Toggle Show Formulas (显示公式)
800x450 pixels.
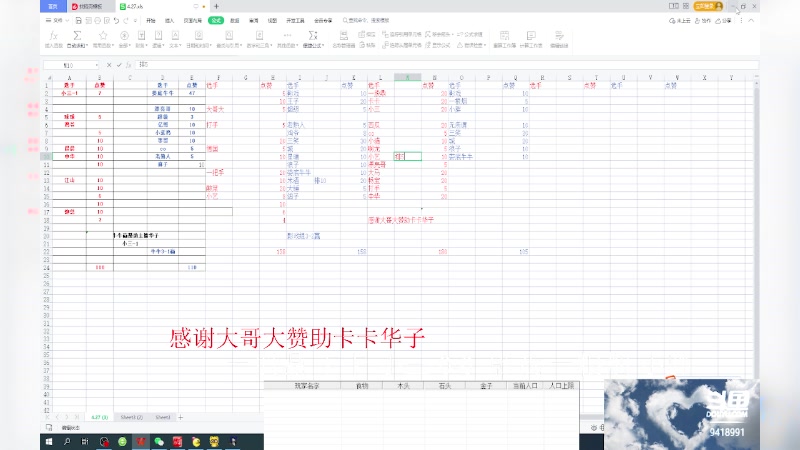tap(438, 45)
